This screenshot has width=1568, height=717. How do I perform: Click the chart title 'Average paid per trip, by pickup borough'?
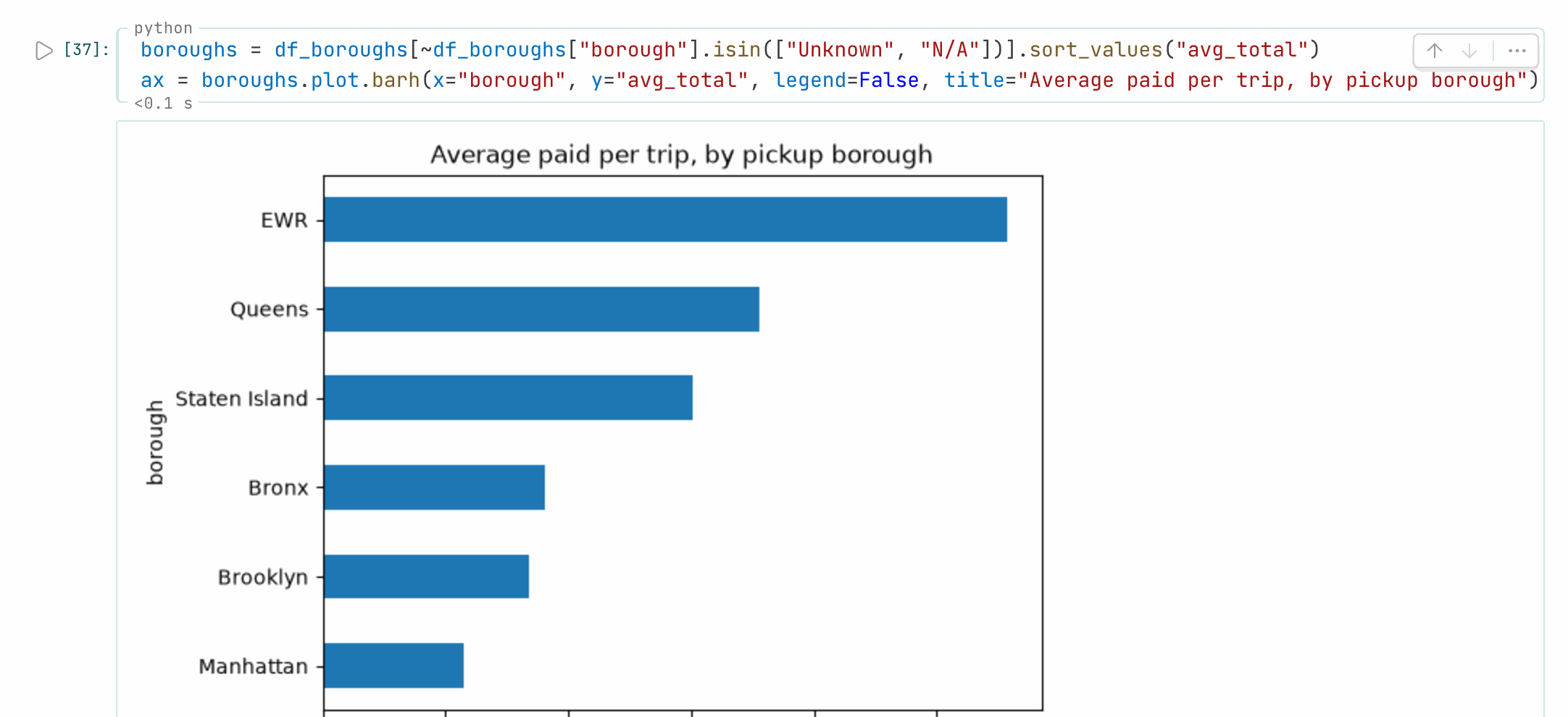tap(681, 154)
